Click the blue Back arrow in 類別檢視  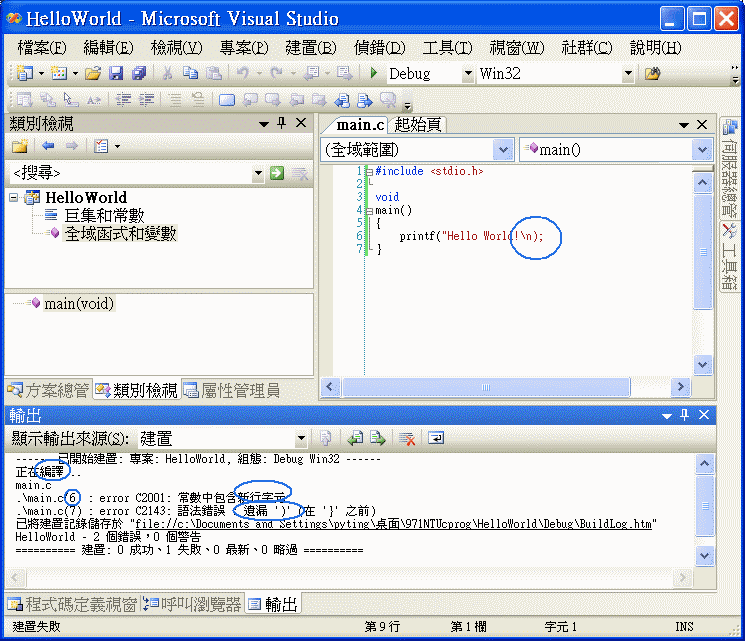[x=48, y=146]
